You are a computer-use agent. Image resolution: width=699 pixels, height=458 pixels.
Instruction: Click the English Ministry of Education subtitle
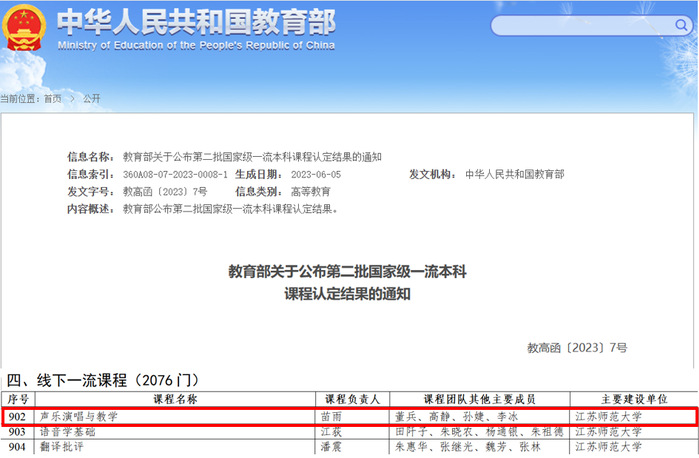coord(196,46)
